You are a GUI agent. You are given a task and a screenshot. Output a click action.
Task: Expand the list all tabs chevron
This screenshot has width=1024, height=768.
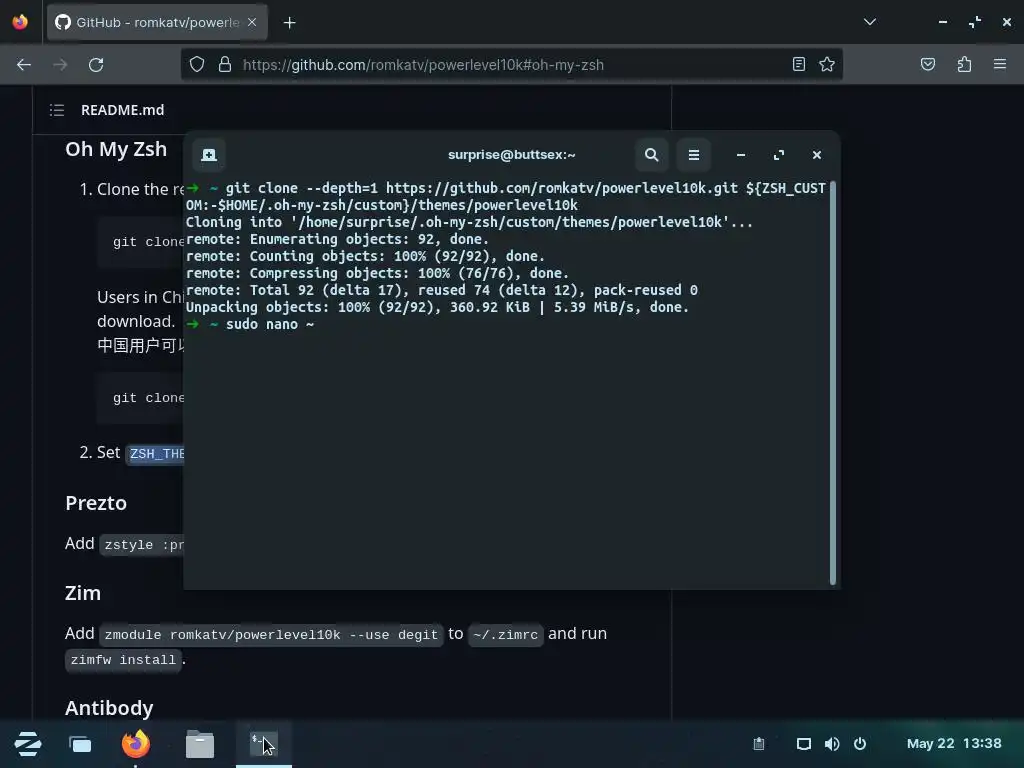(x=869, y=22)
